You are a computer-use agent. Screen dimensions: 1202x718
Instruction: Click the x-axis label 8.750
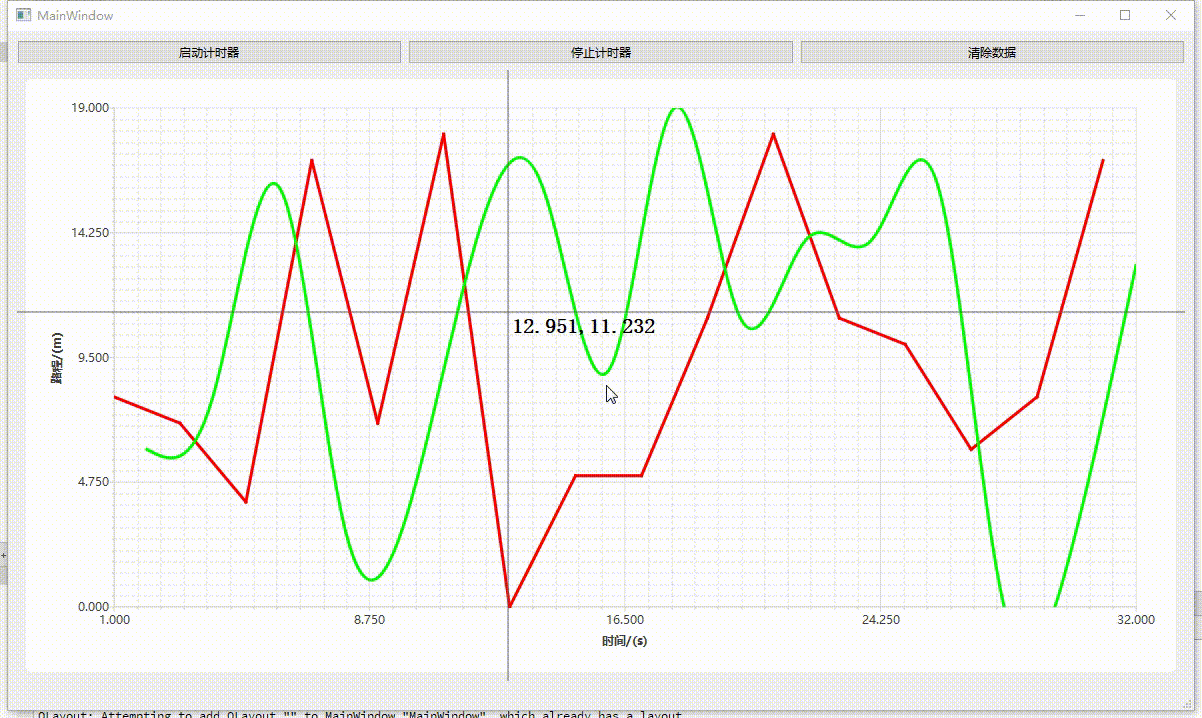coord(370,620)
